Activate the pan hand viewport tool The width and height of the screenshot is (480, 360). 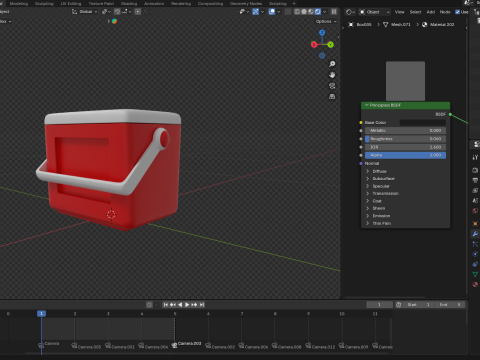point(332,75)
